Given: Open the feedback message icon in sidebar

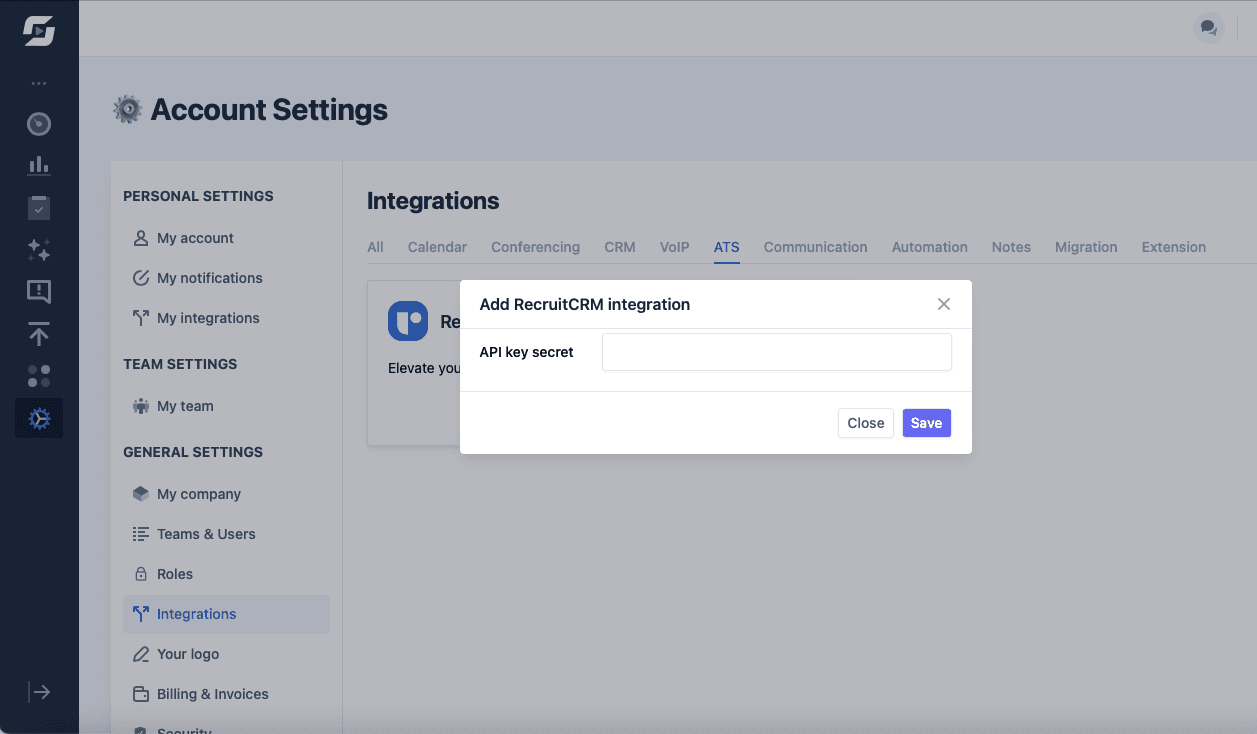Looking at the screenshot, I should tap(38, 291).
